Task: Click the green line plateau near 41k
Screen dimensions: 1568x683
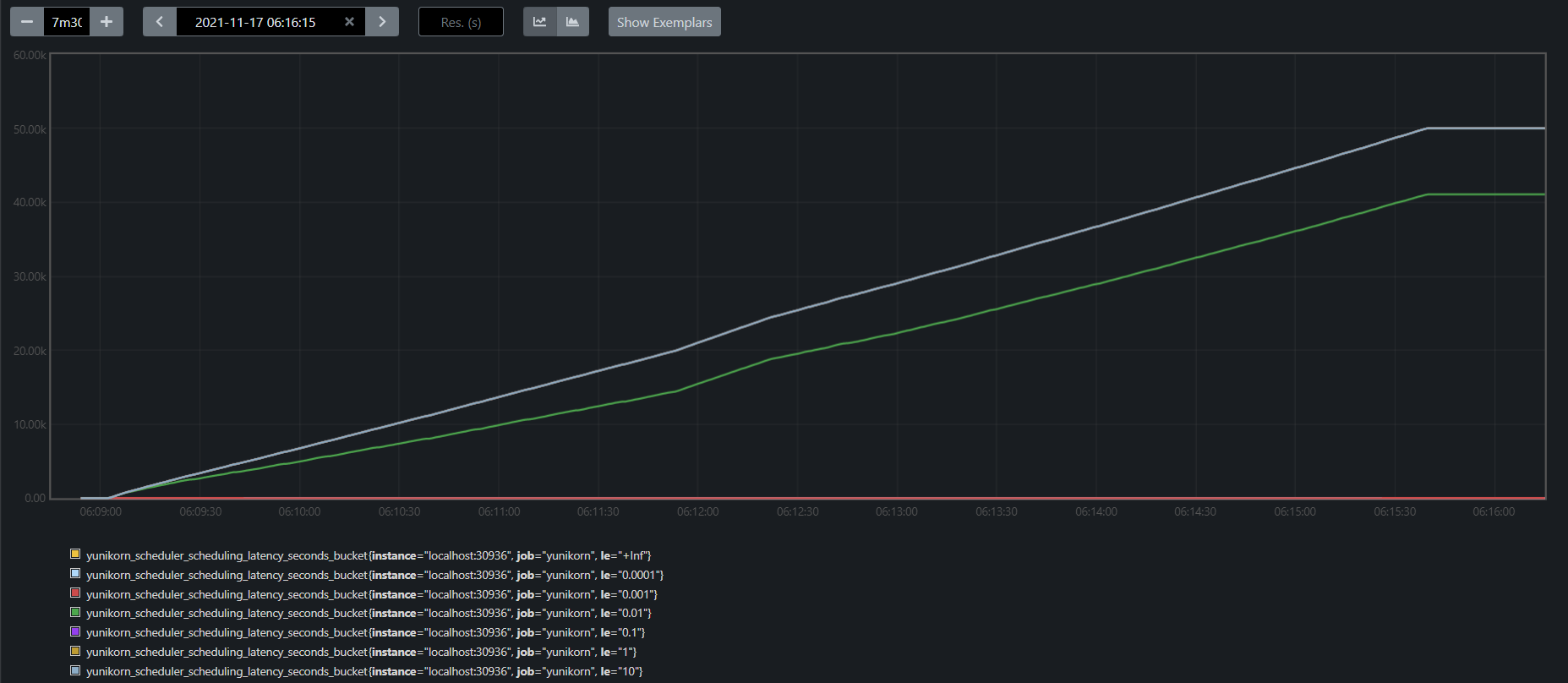Action: [1486, 194]
